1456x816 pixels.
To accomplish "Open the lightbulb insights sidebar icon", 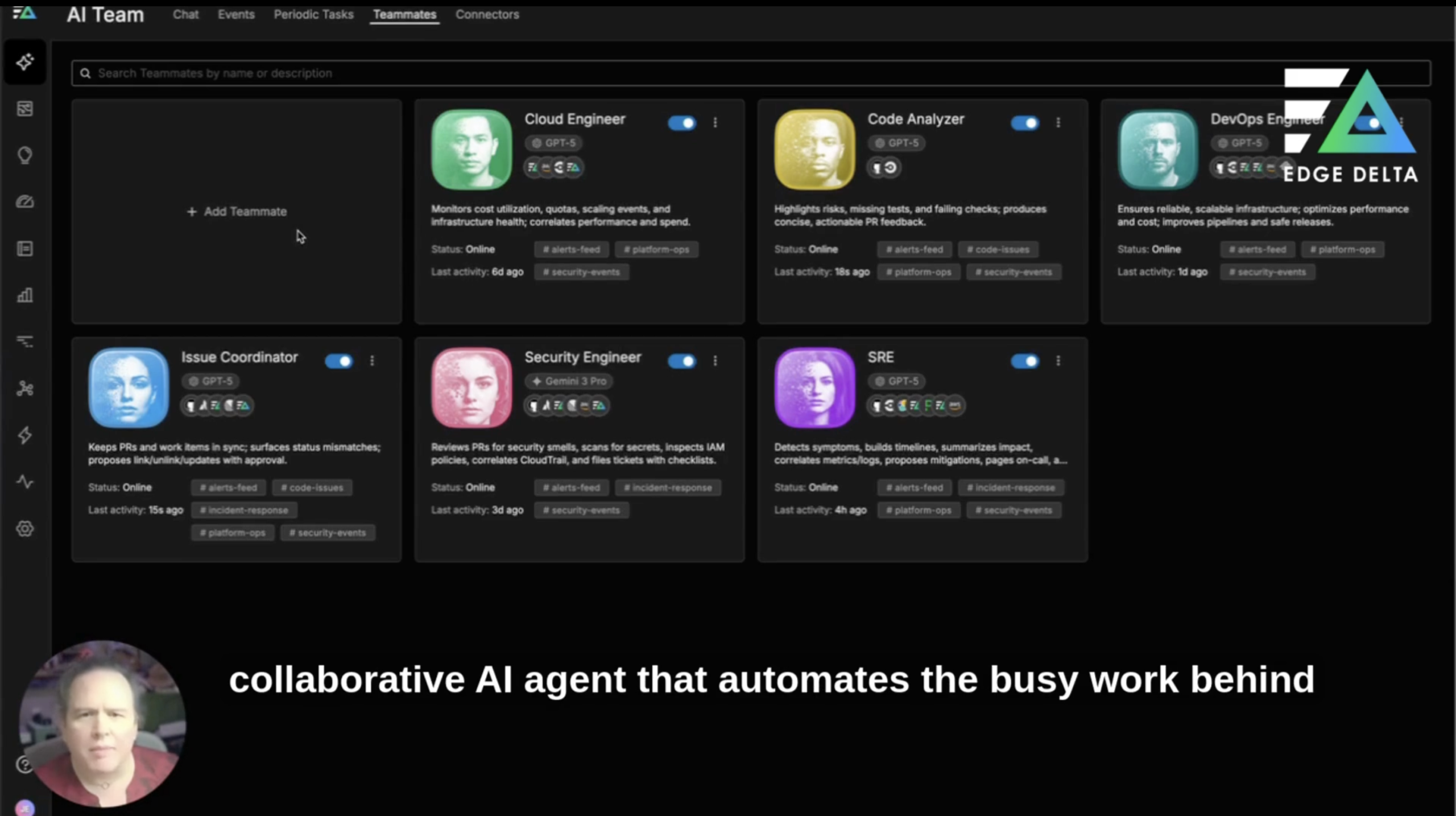I will point(24,155).
